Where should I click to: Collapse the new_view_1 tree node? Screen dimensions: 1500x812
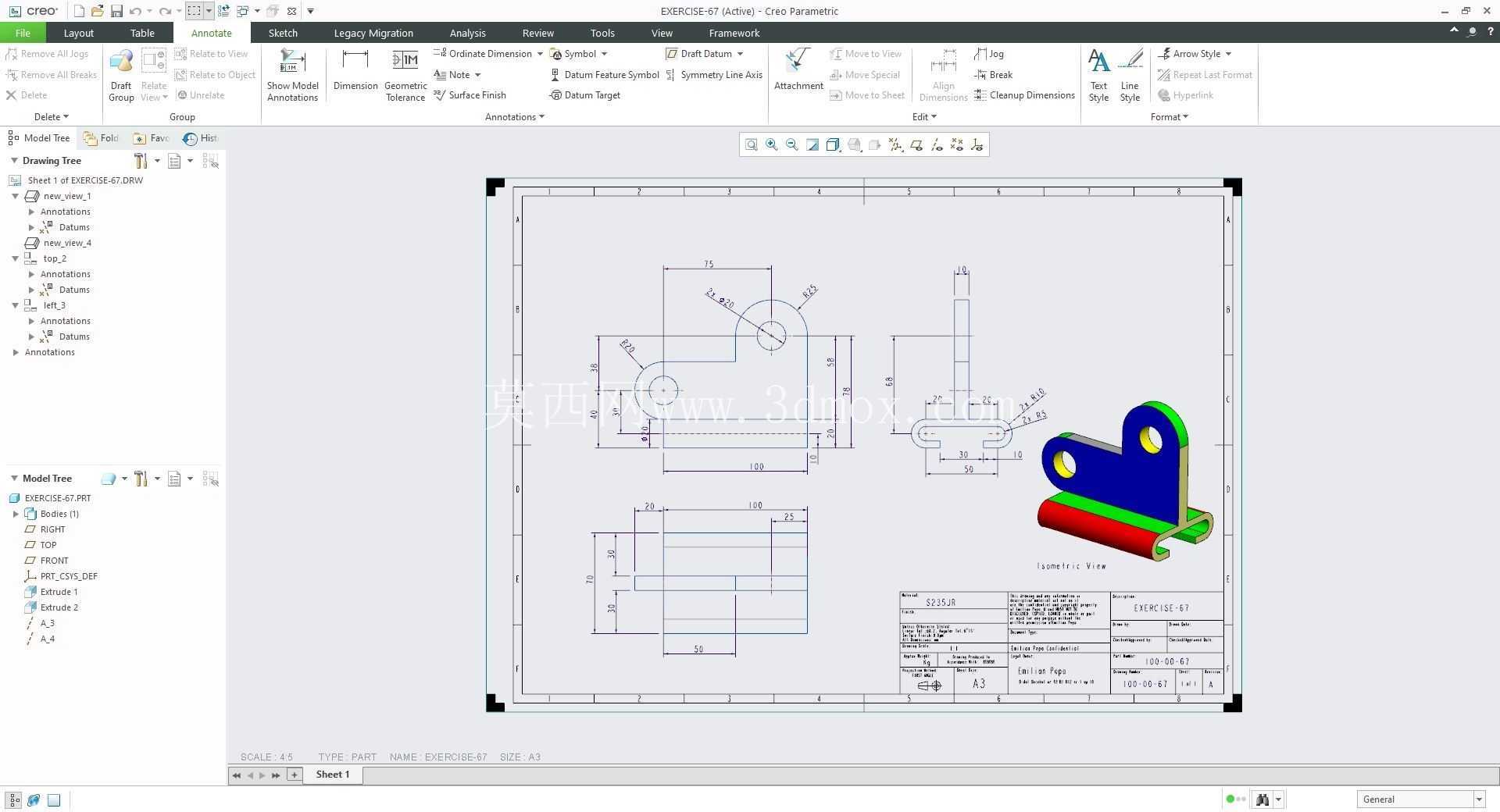pos(15,196)
